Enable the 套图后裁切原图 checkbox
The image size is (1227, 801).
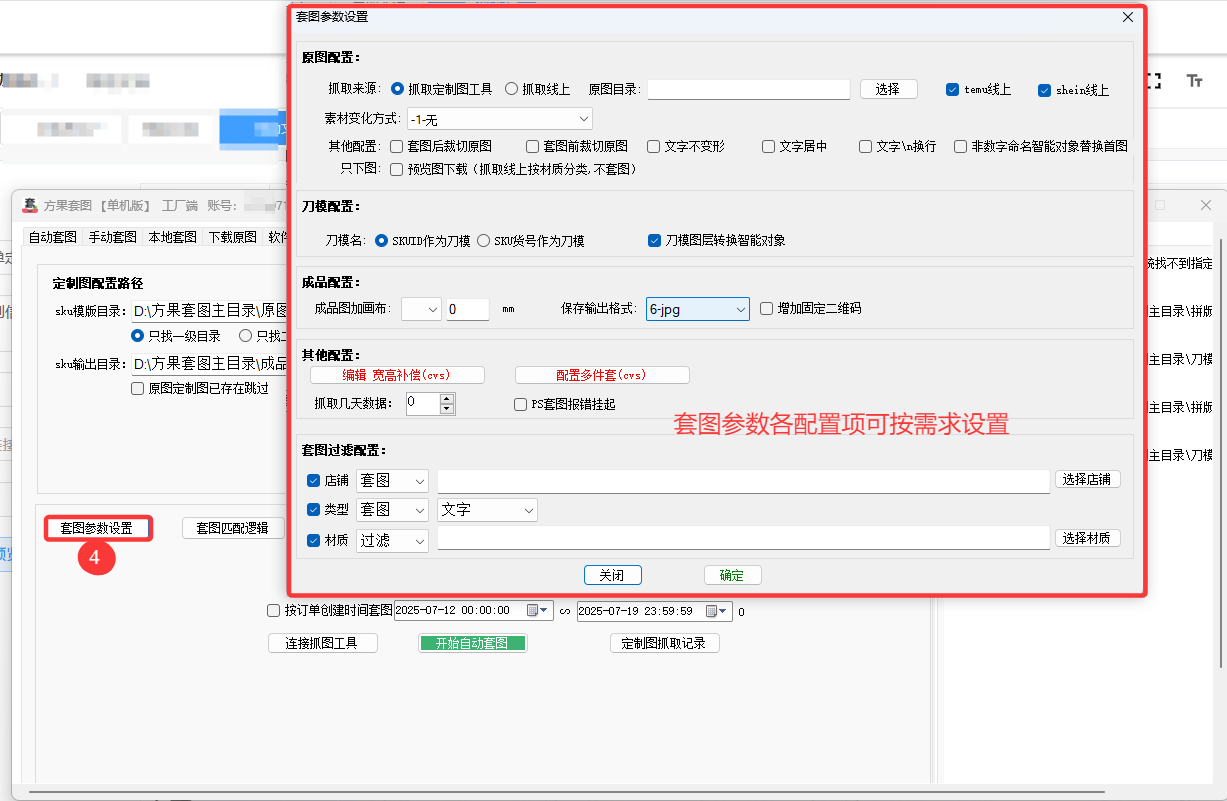coord(397,146)
